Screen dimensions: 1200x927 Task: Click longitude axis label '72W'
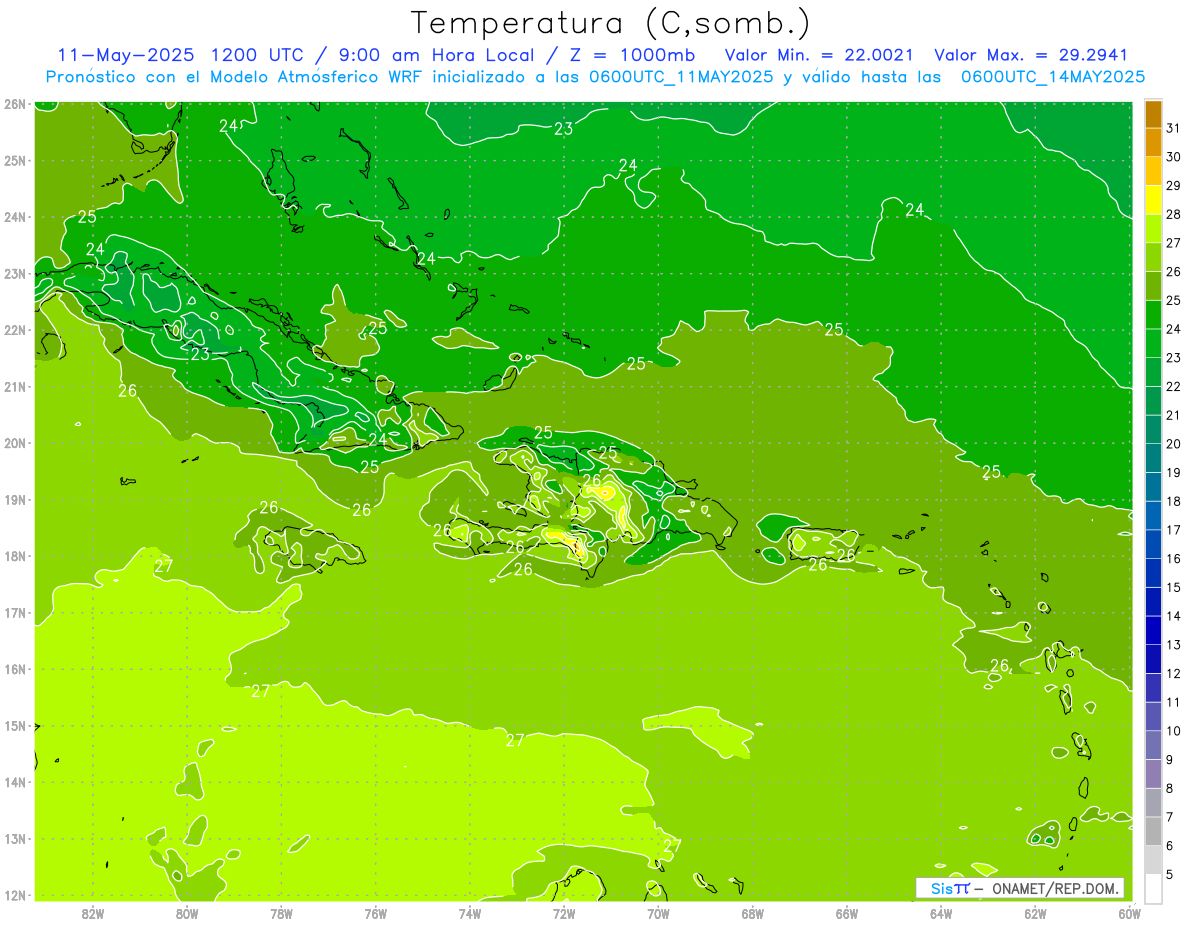tap(564, 914)
